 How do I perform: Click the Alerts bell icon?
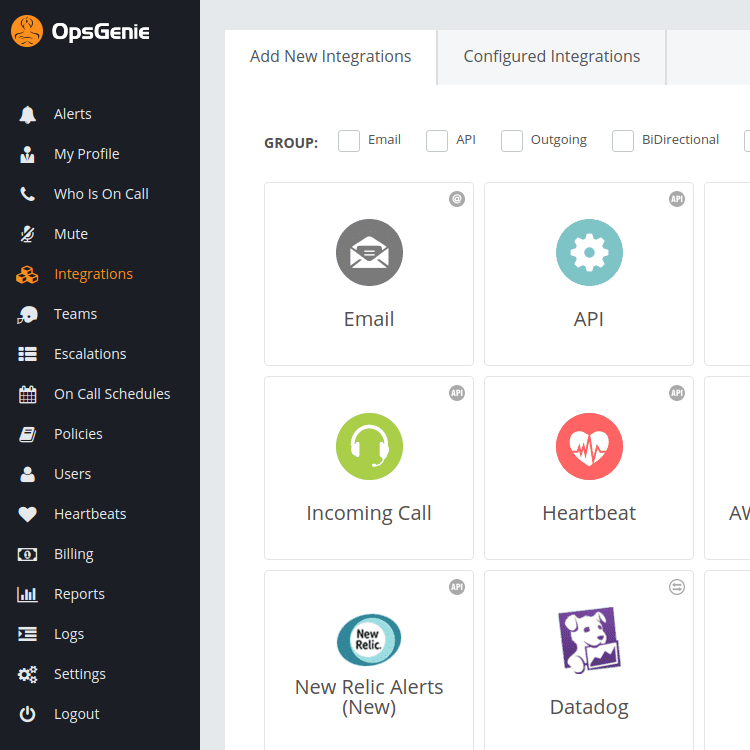coord(28,114)
